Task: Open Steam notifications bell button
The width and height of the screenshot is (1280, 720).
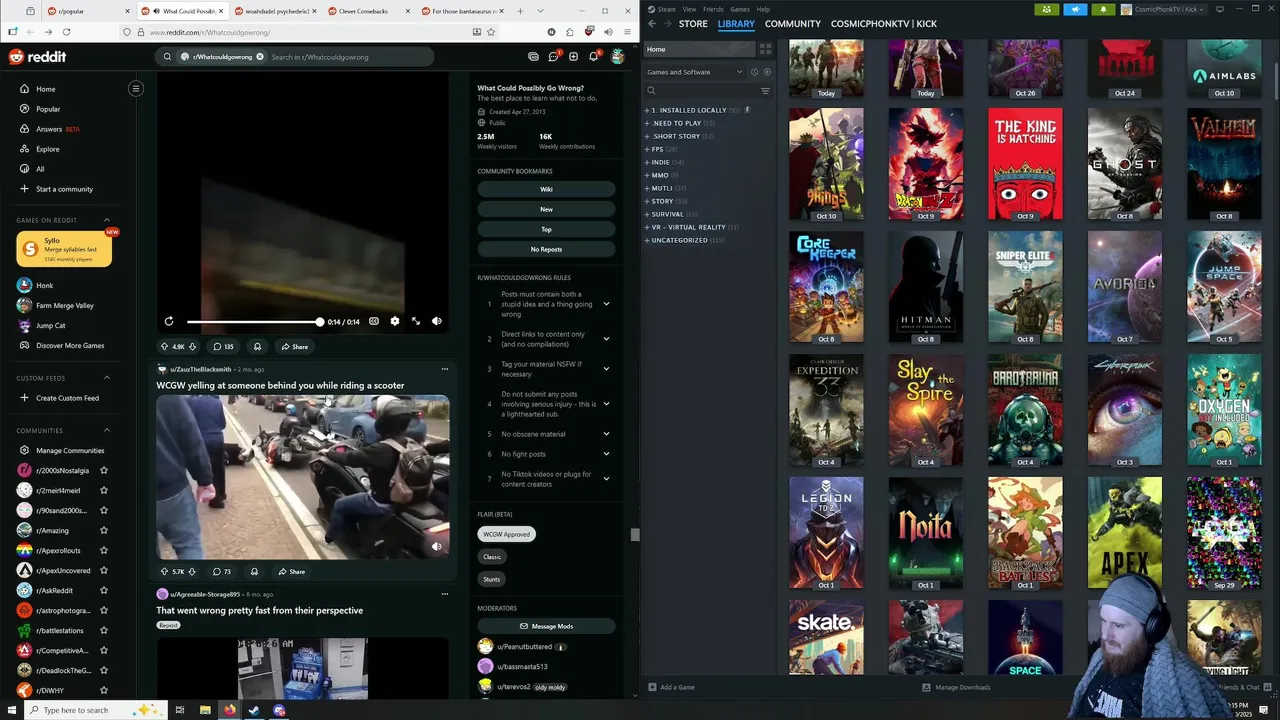Action: click(x=1104, y=9)
